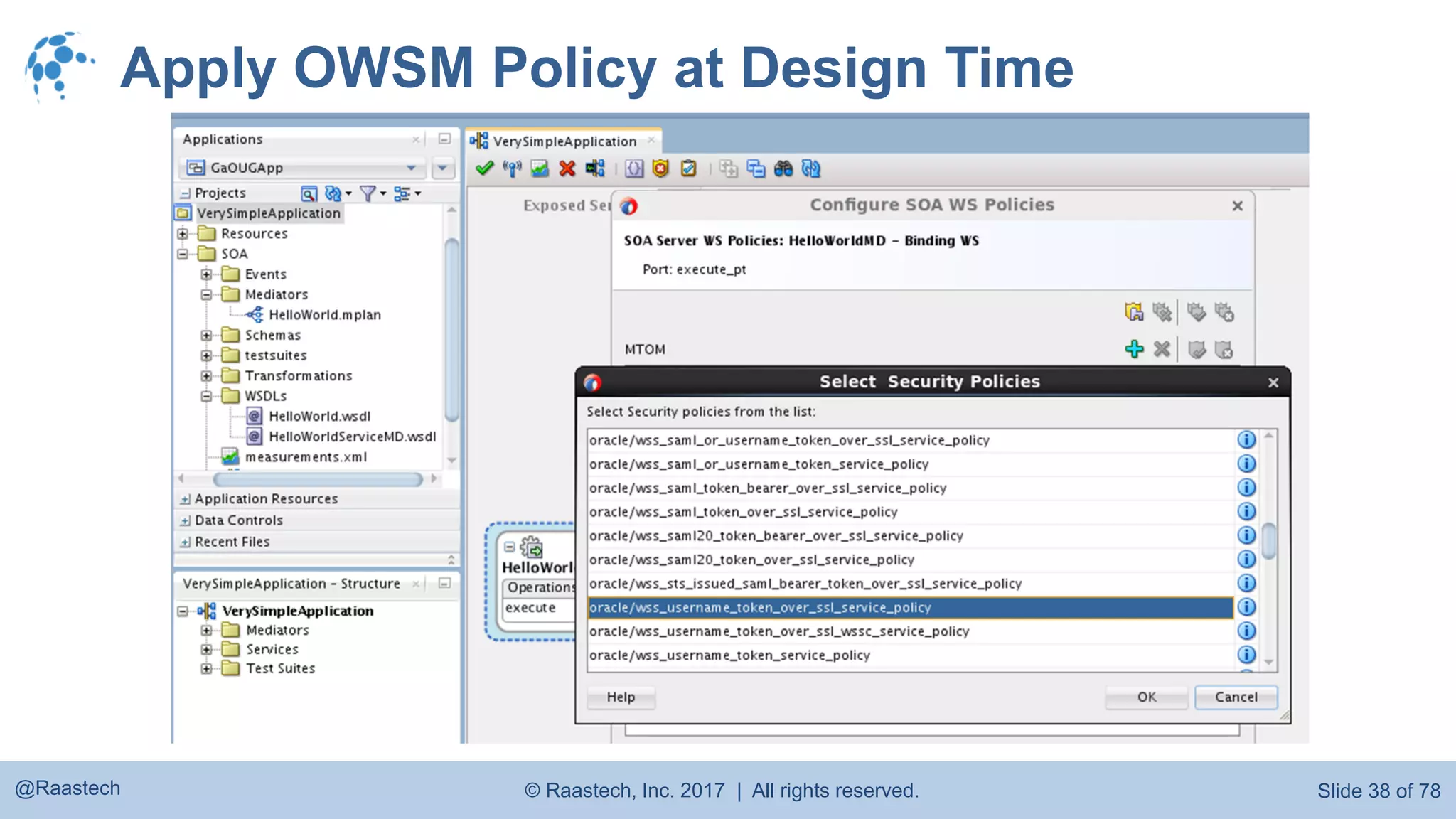Click Cancel in Select Security Policies dialog
1456x819 pixels.
pyautogui.click(x=1236, y=697)
